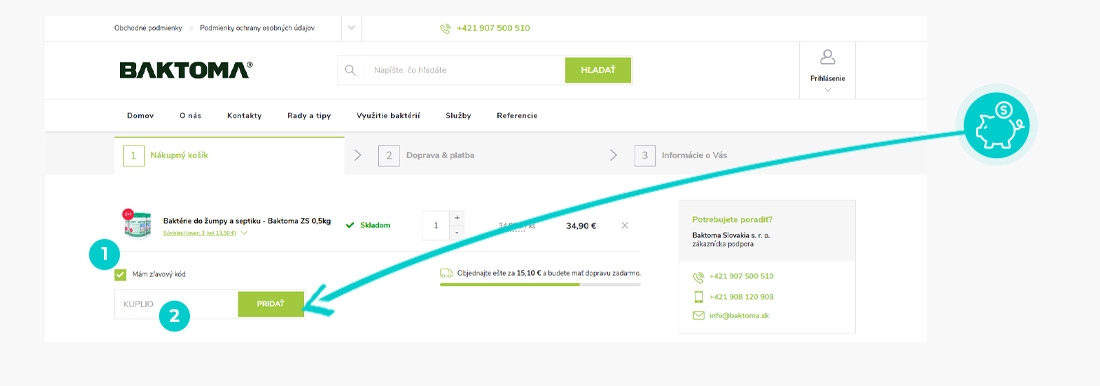Open the Obchodné podmienky link
This screenshot has width=1100, height=386.
tap(148, 28)
